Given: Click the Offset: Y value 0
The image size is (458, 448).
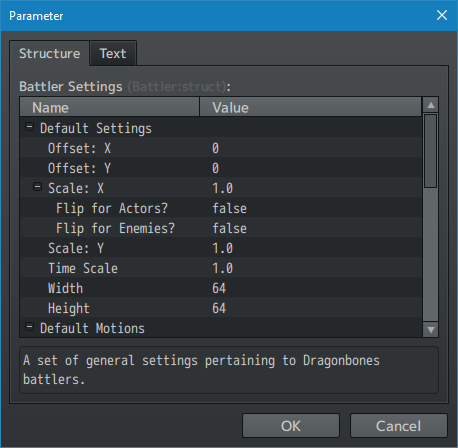Looking at the screenshot, I should (216, 168).
